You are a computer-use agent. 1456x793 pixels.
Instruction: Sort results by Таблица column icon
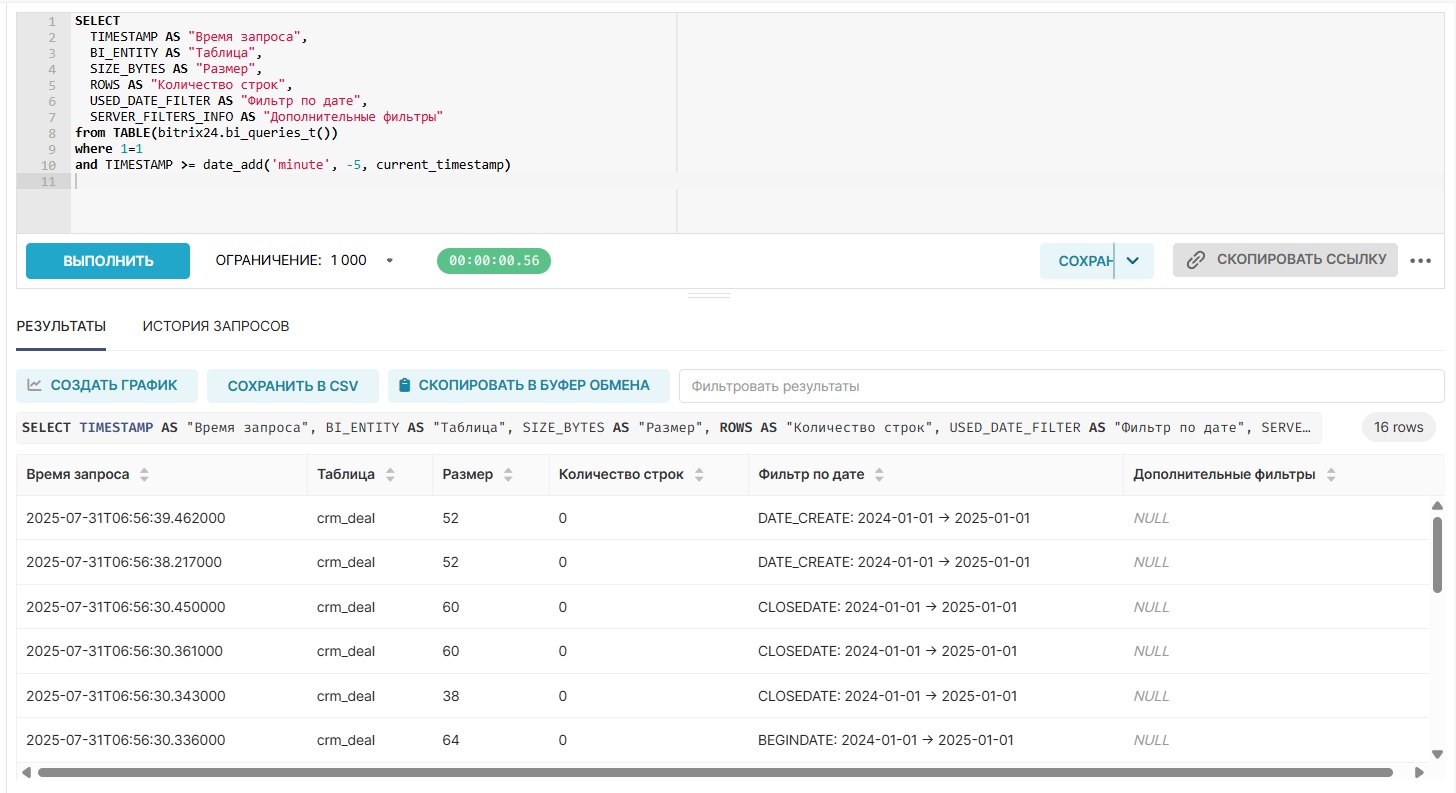[x=390, y=475]
